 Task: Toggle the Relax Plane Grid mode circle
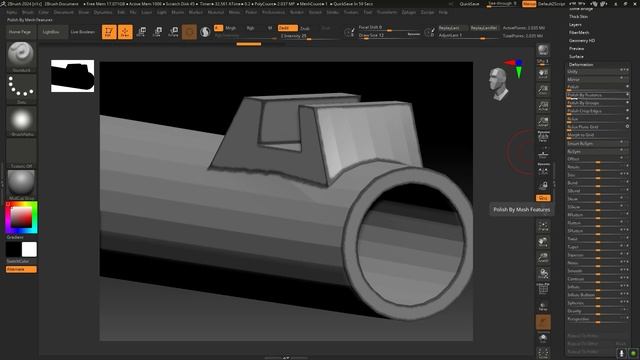[x=627, y=127]
